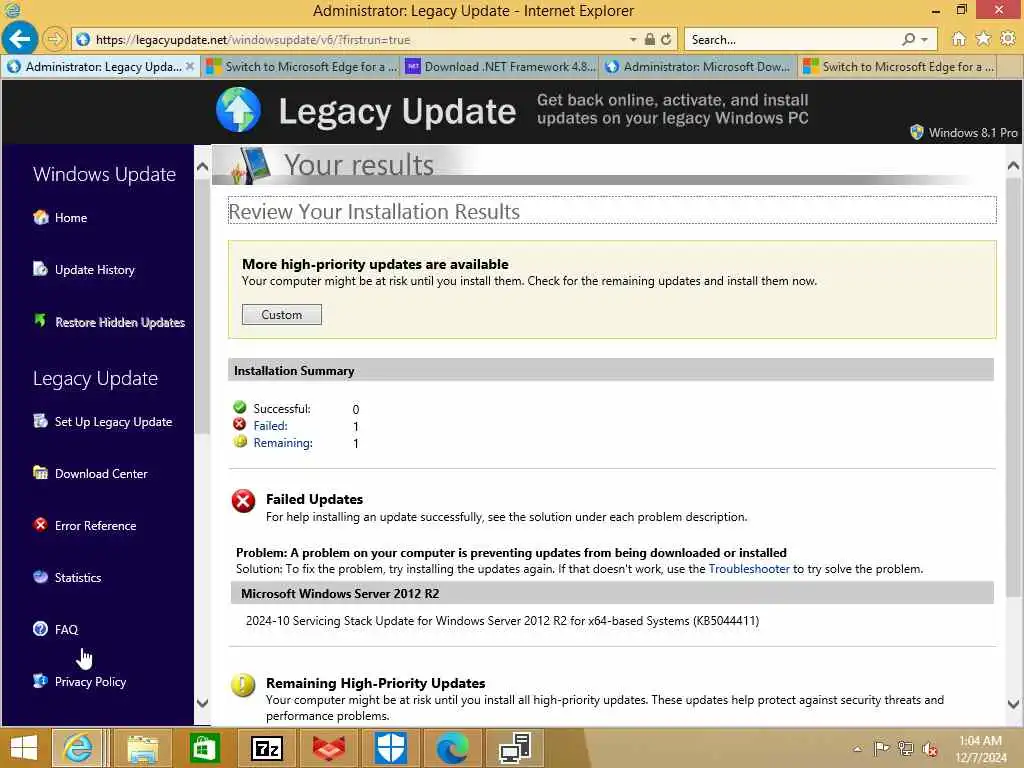Click the Error Reference red X icon
1024x768 pixels.
tap(40, 524)
